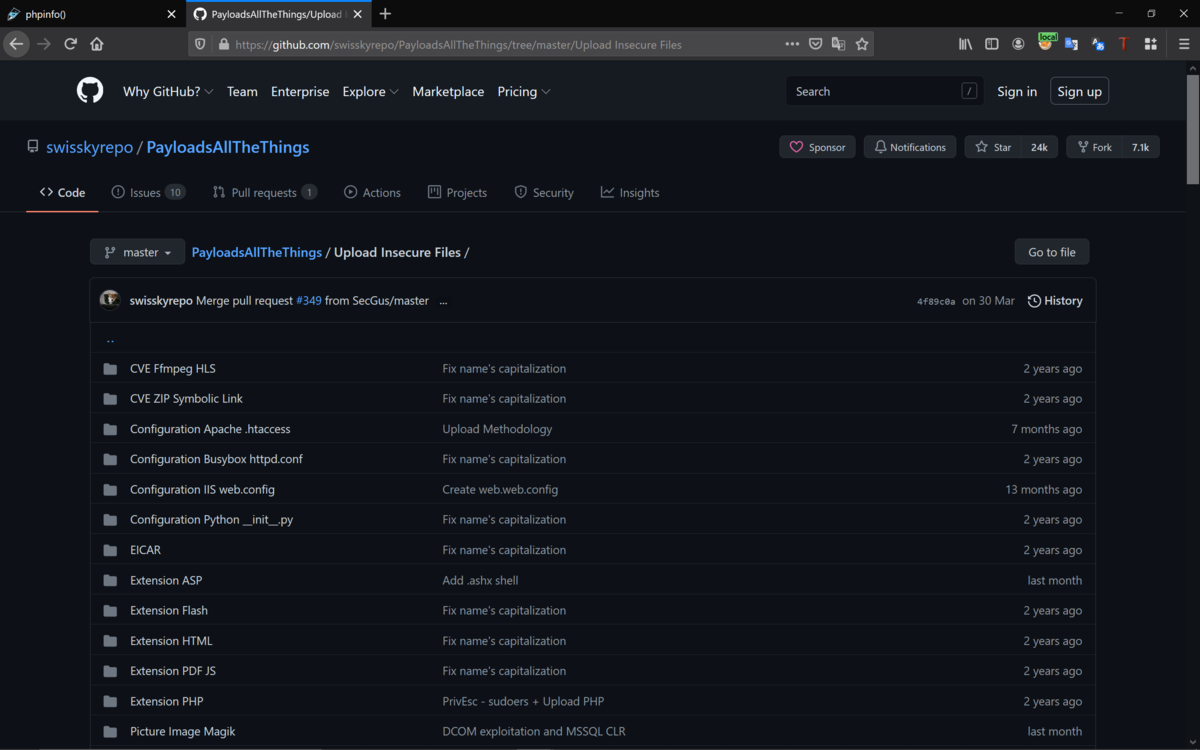
Task: Click the GitHub octocat logo
Action: (x=90, y=91)
